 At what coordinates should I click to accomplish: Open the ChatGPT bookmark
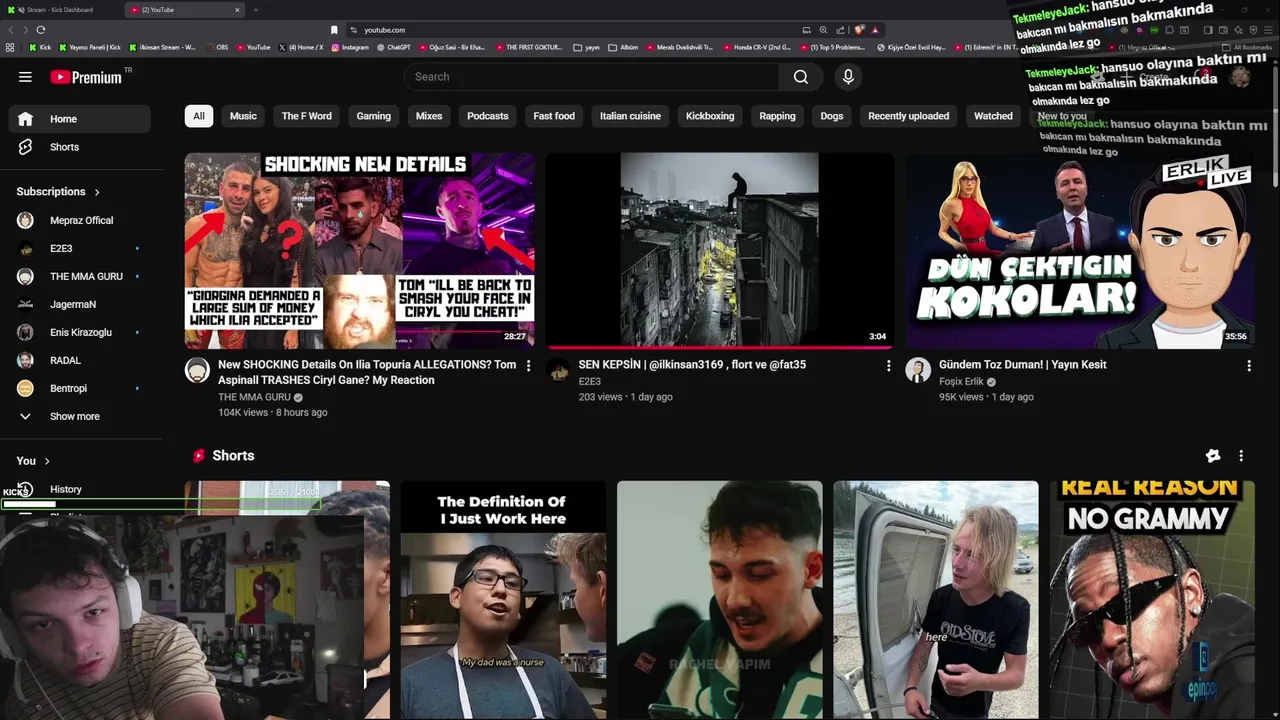393,47
